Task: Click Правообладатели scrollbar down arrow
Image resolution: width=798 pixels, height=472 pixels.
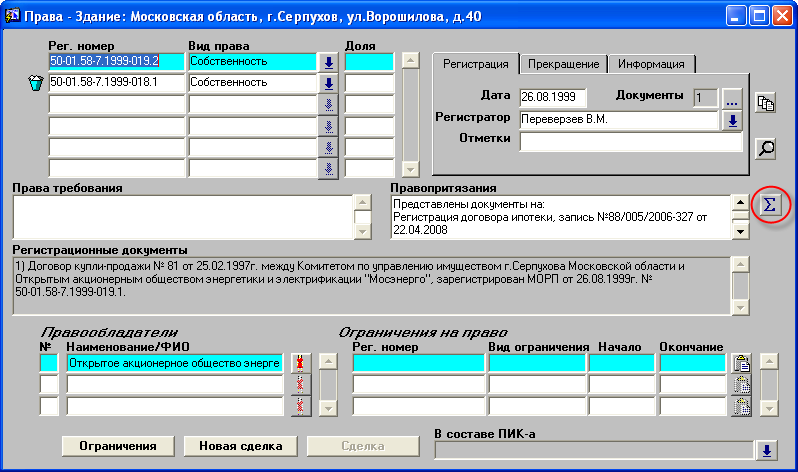Action: click(328, 408)
